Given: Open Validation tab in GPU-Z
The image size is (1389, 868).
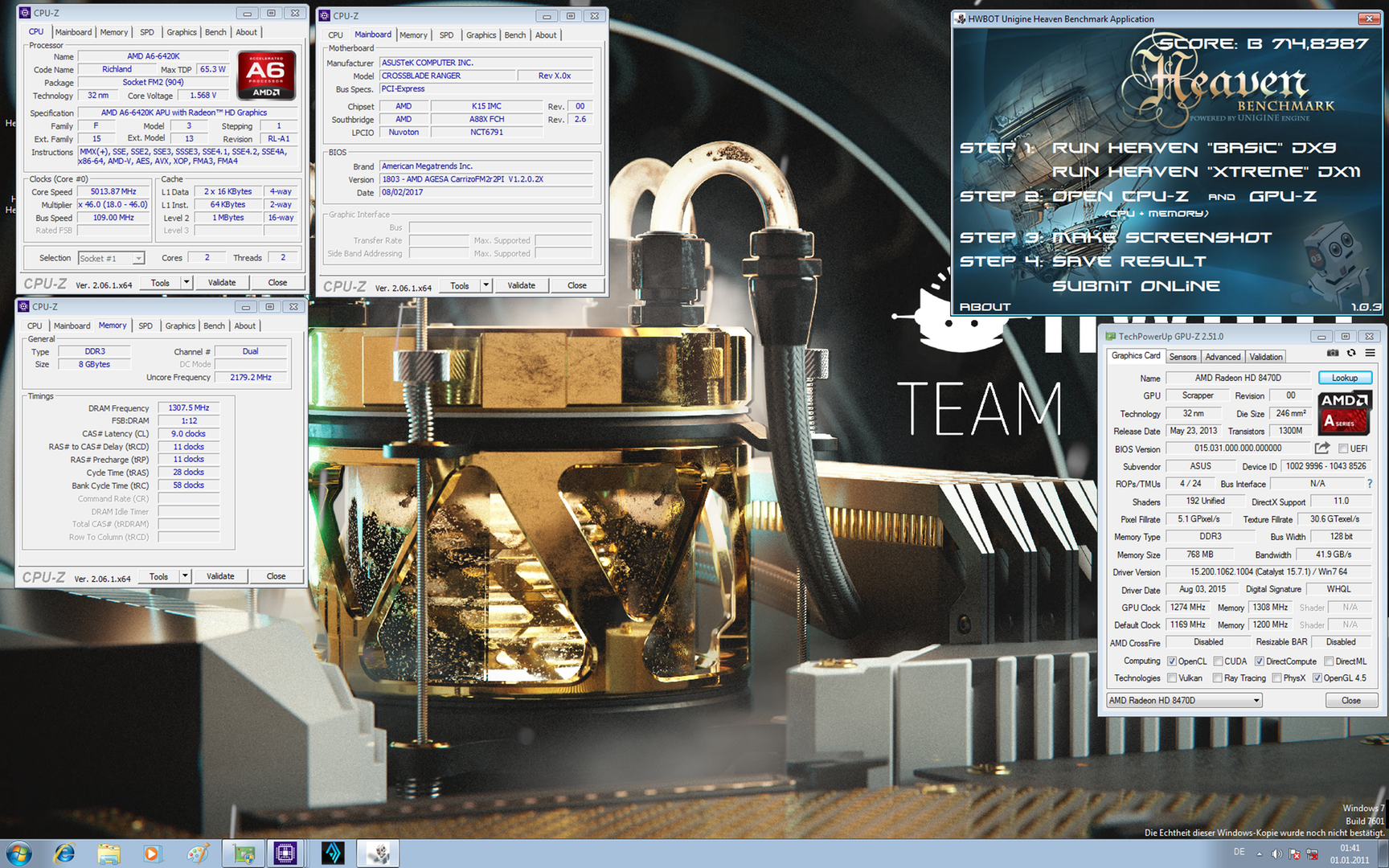Looking at the screenshot, I should (x=1266, y=357).
